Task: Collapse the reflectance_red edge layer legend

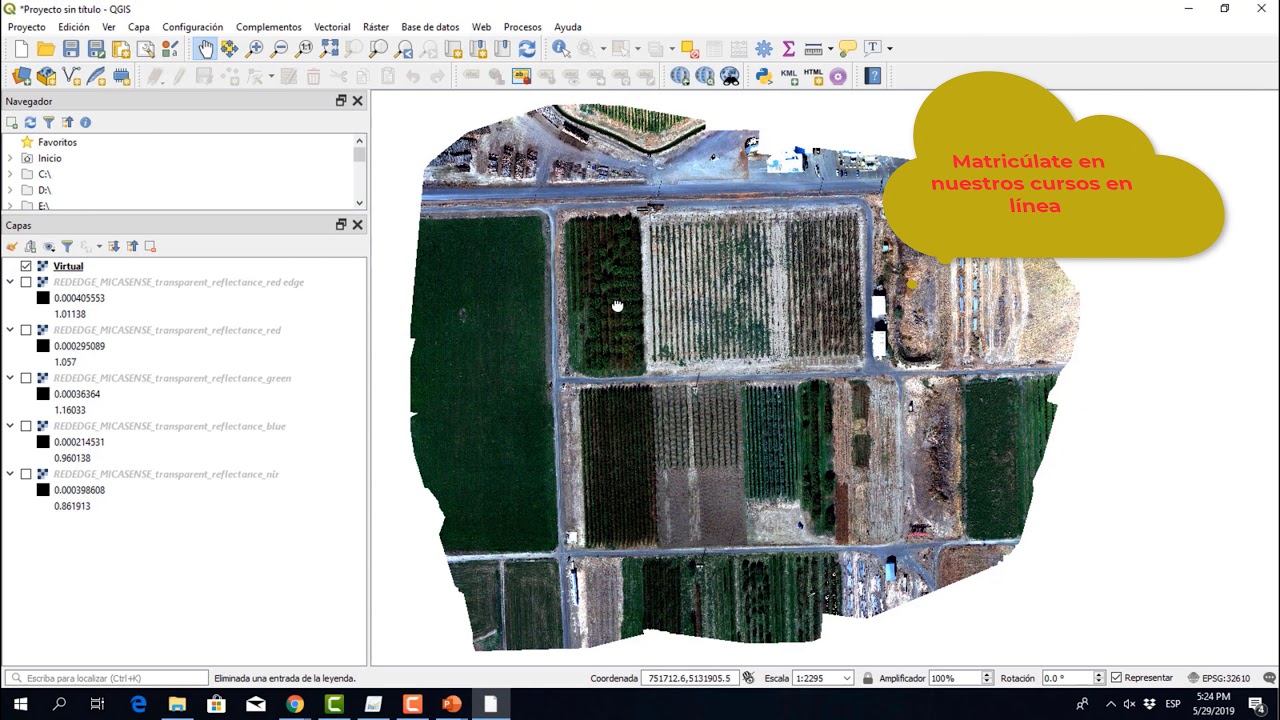Action: click(10, 282)
